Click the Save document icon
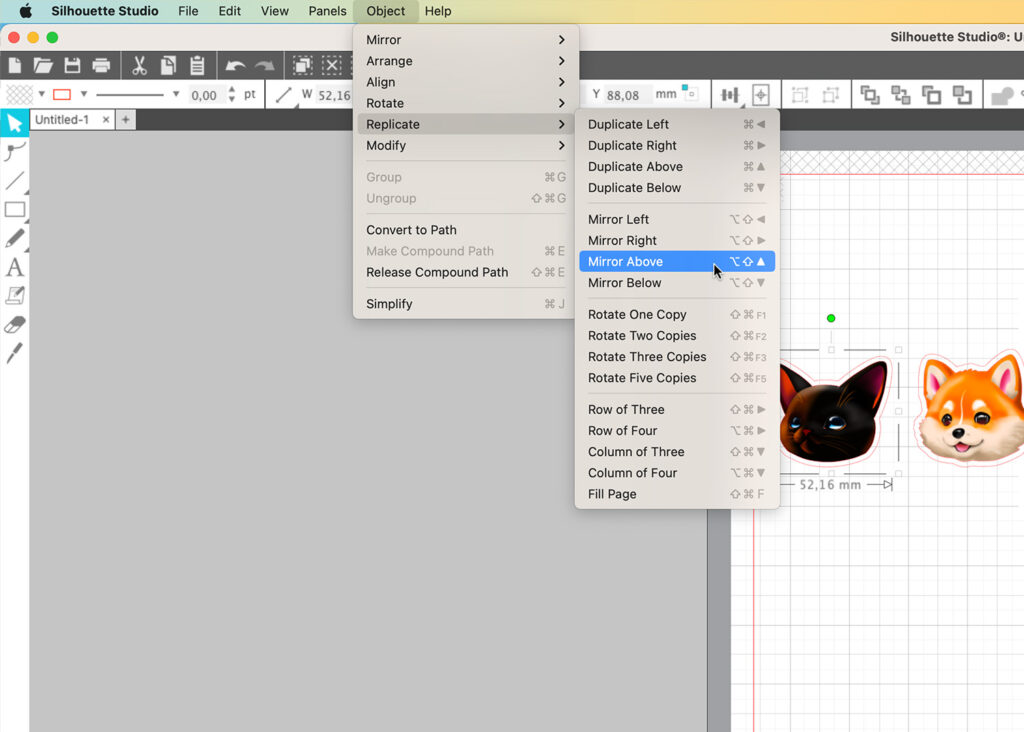The image size is (1024, 732). point(72,66)
